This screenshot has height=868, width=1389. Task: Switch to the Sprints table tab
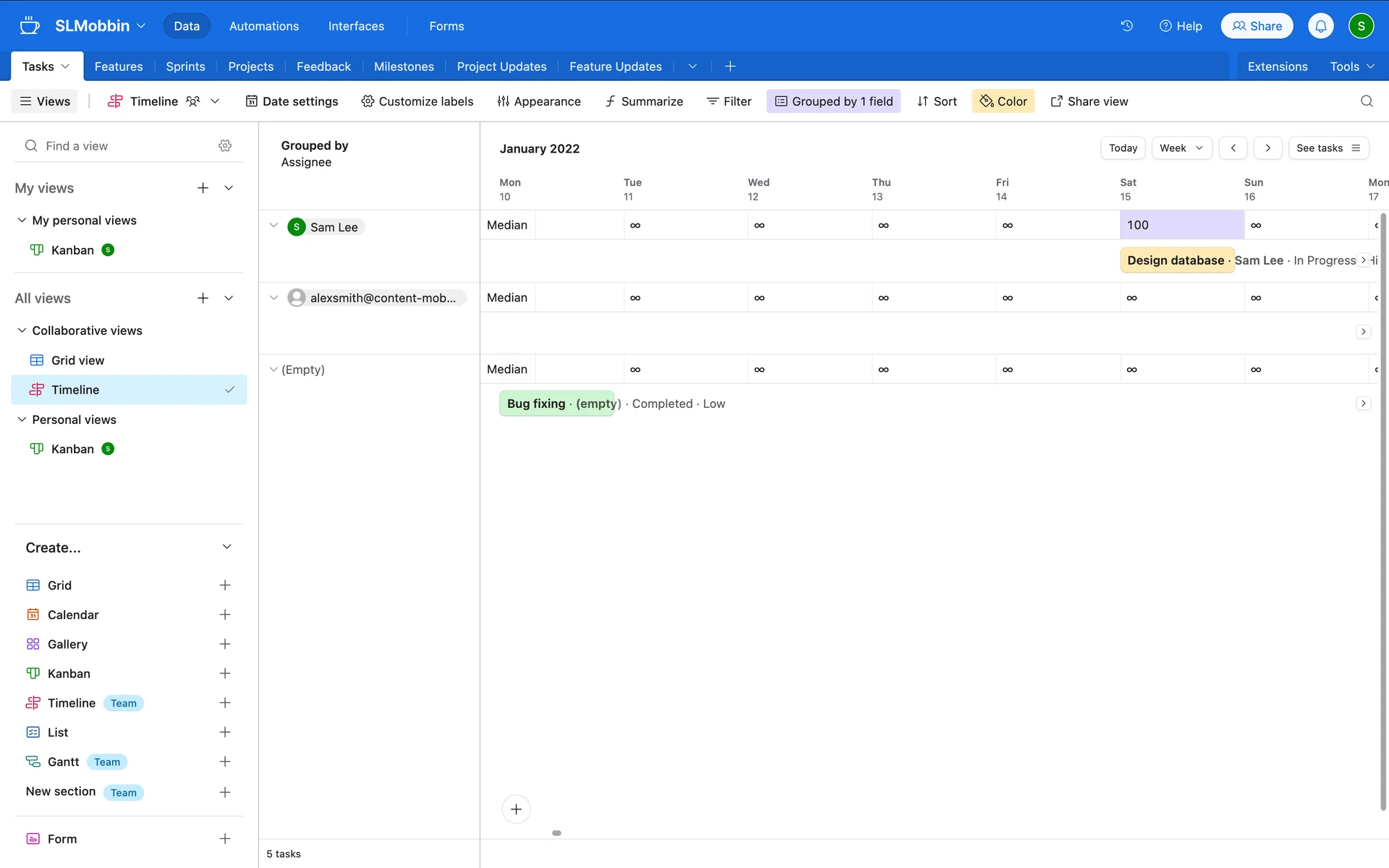tap(185, 67)
